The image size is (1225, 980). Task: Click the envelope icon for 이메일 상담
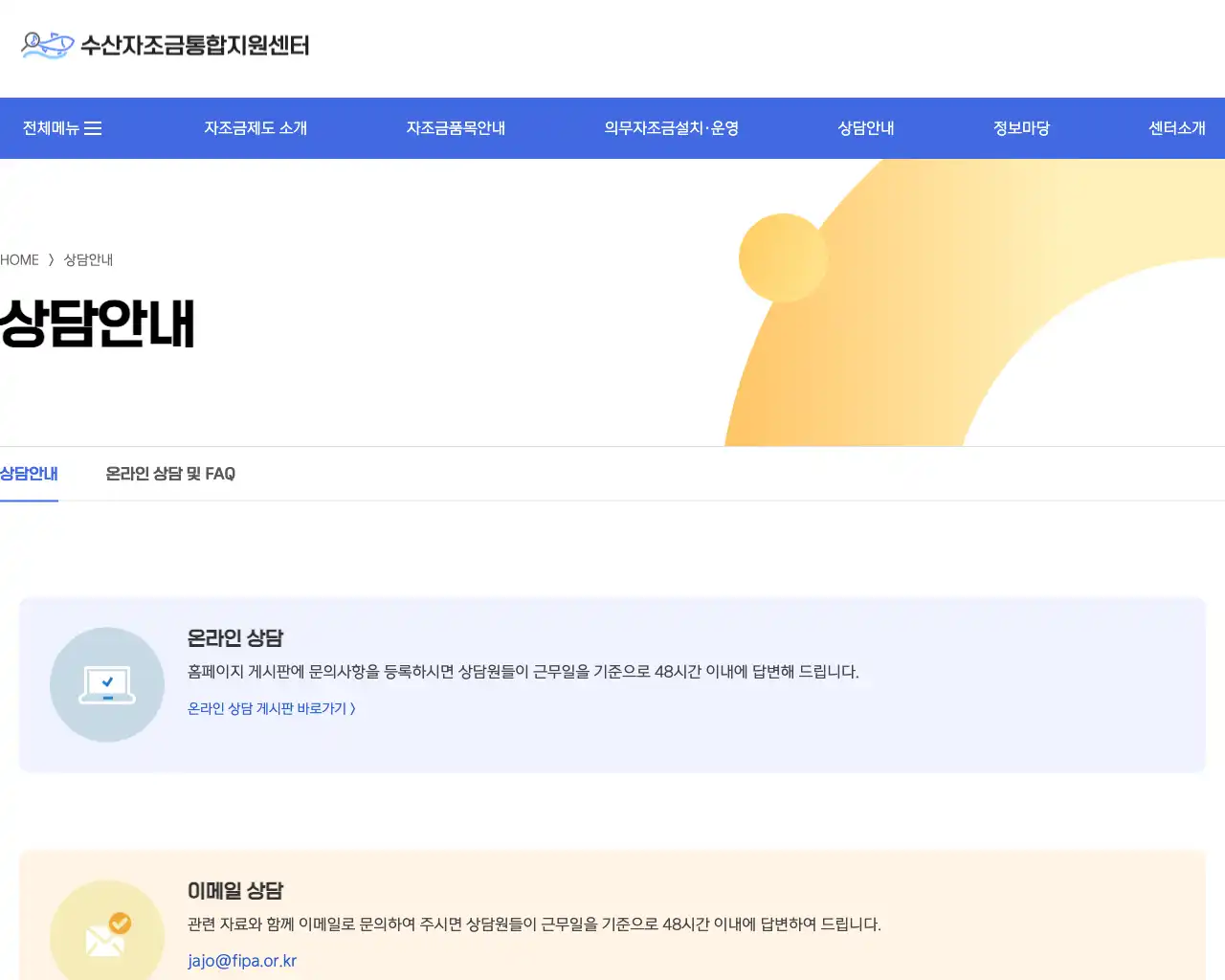pos(106,943)
